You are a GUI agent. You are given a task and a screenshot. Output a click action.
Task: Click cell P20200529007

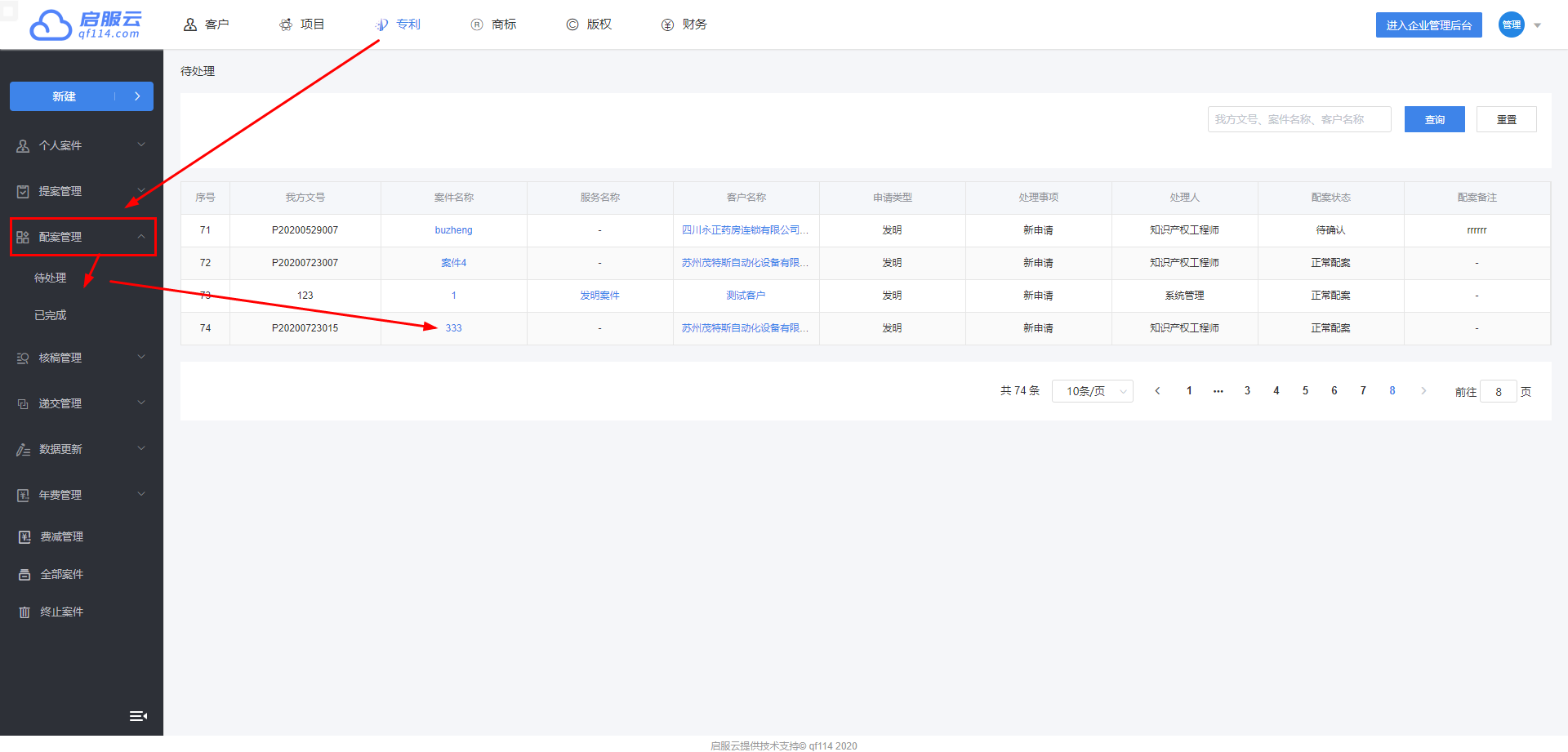[305, 230]
